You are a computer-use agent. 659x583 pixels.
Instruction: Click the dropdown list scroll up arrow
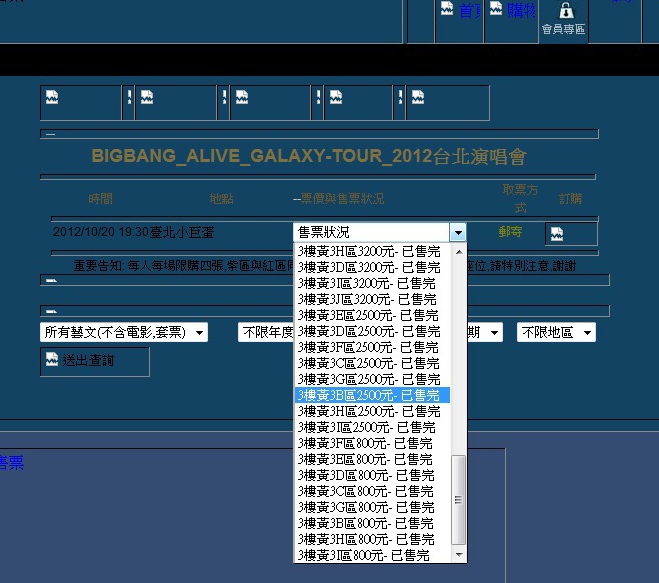[x=459, y=252]
